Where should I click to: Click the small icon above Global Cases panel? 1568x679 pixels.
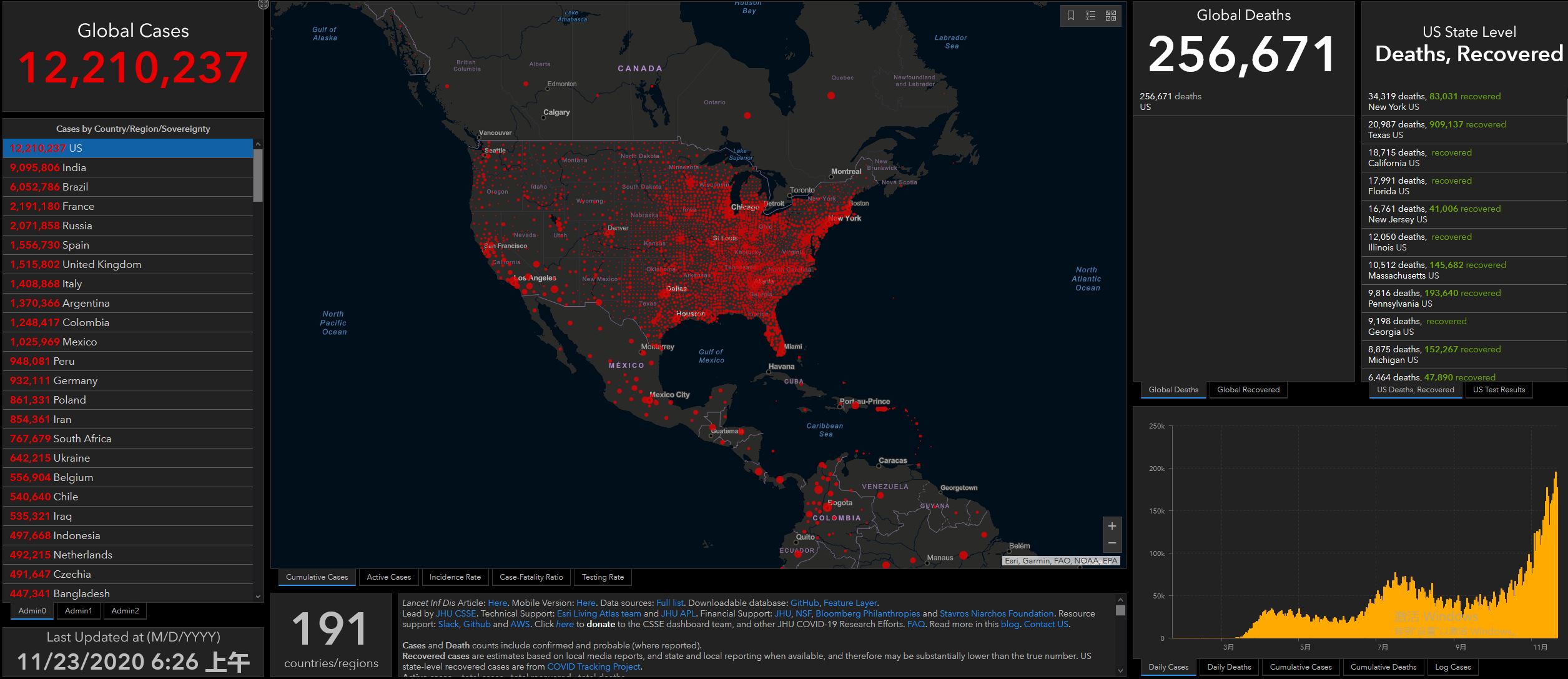[263, 4]
